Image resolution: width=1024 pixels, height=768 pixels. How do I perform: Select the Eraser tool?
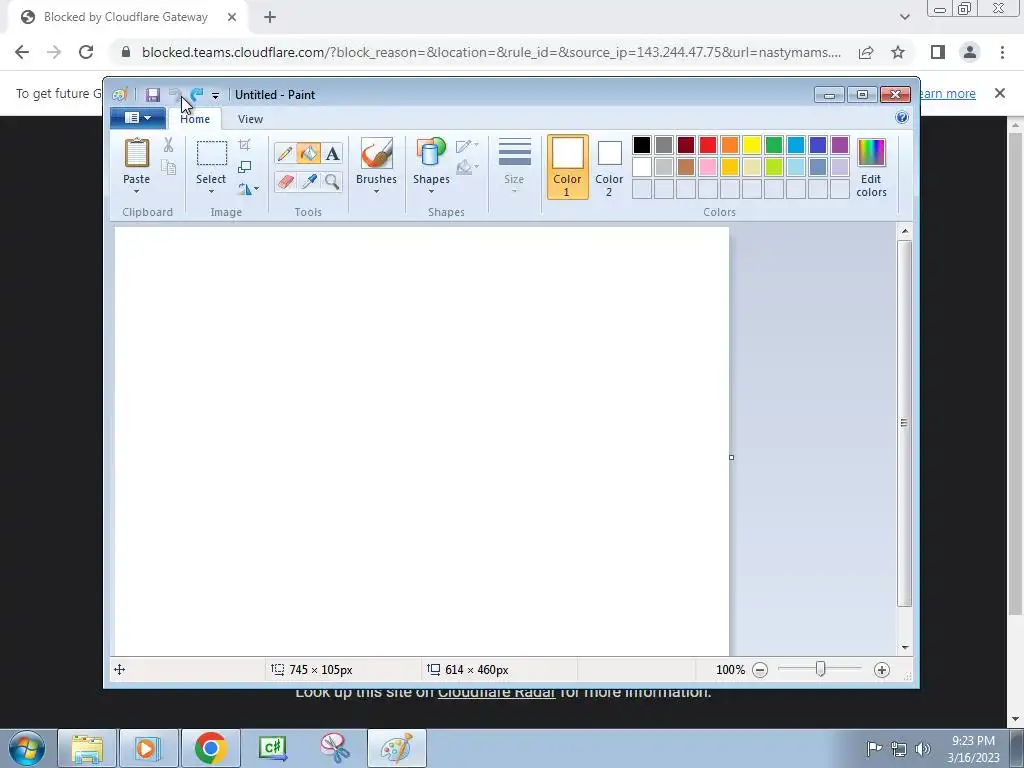284,181
